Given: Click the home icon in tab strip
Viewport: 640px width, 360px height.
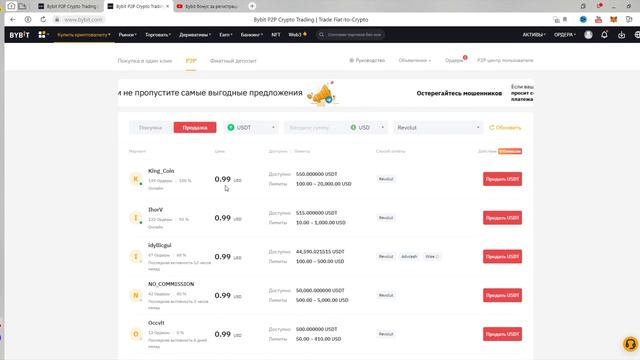Looking at the screenshot, I should coord(11,6).
